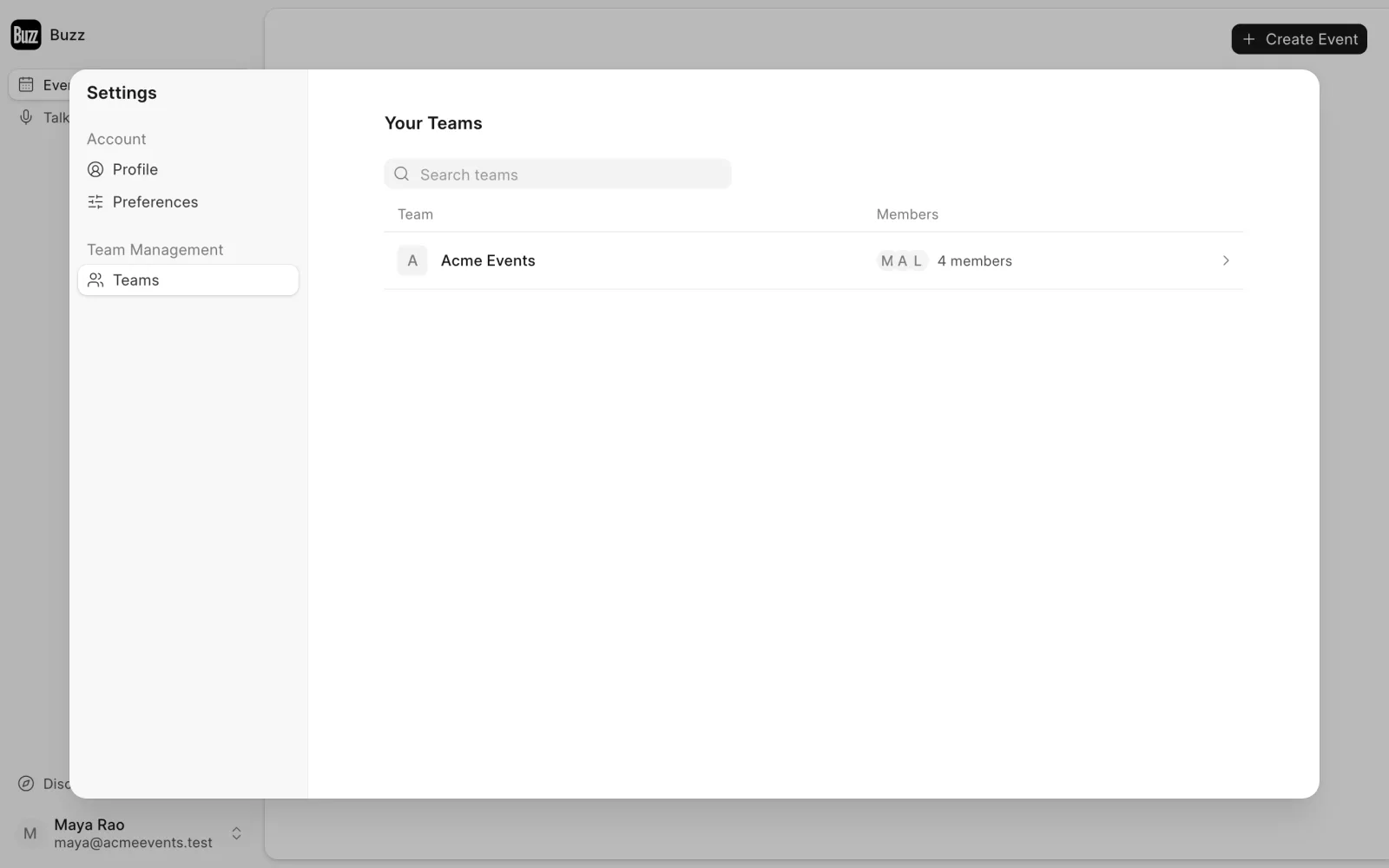Select Teams under Team Management
1389x868 pixels.
point(188,279)
